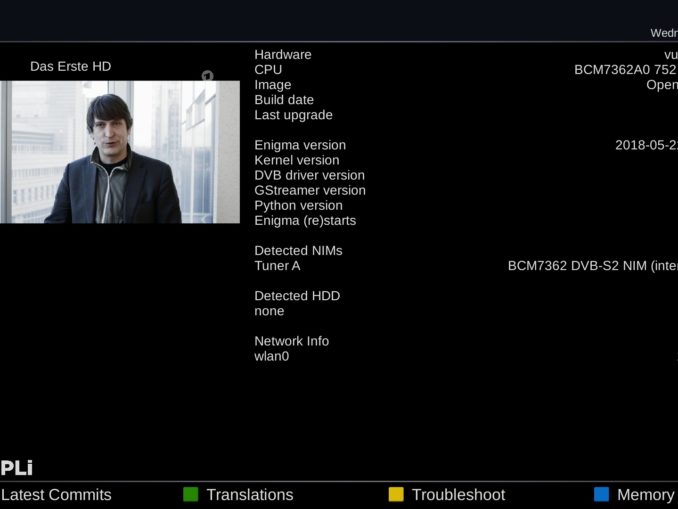Select the 'none' HDD entry
The width and height of the screenshot is (678, 509).
269,311
